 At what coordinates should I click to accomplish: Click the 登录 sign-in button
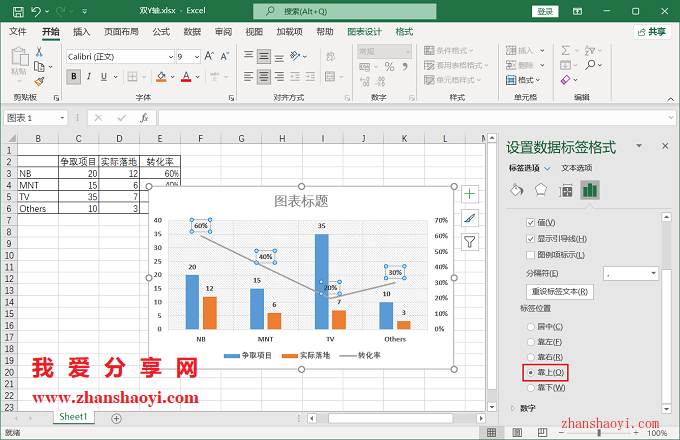coord(545,11)
